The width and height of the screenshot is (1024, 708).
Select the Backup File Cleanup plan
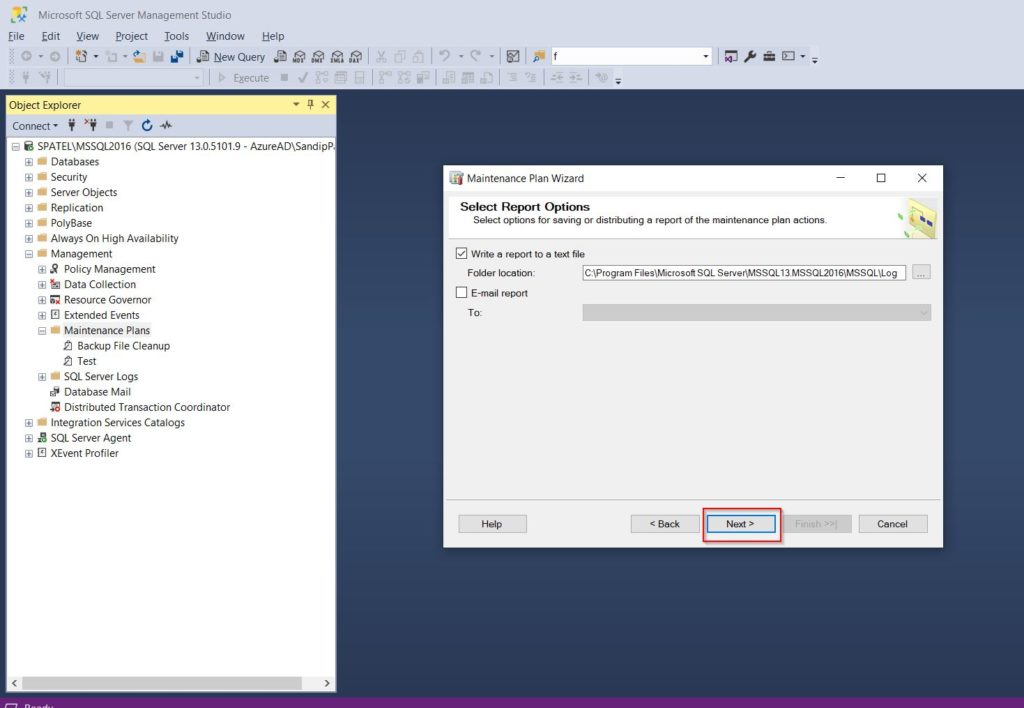123,346
